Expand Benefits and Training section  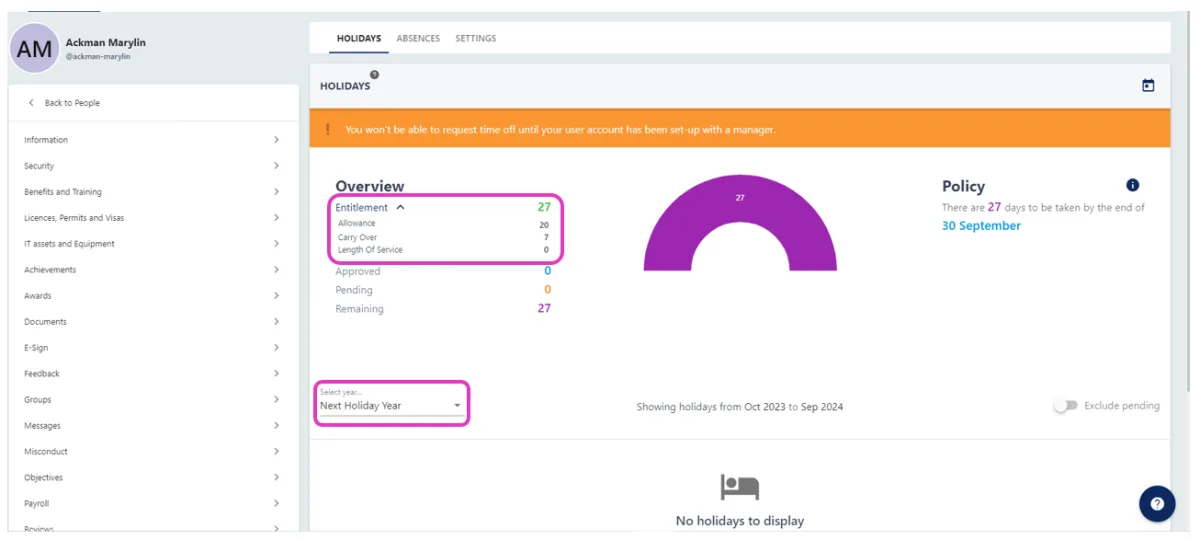click(x=153, y=192)
